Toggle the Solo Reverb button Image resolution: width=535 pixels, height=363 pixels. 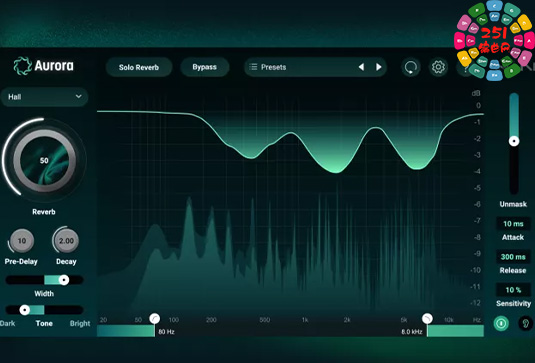click(139, 67)
